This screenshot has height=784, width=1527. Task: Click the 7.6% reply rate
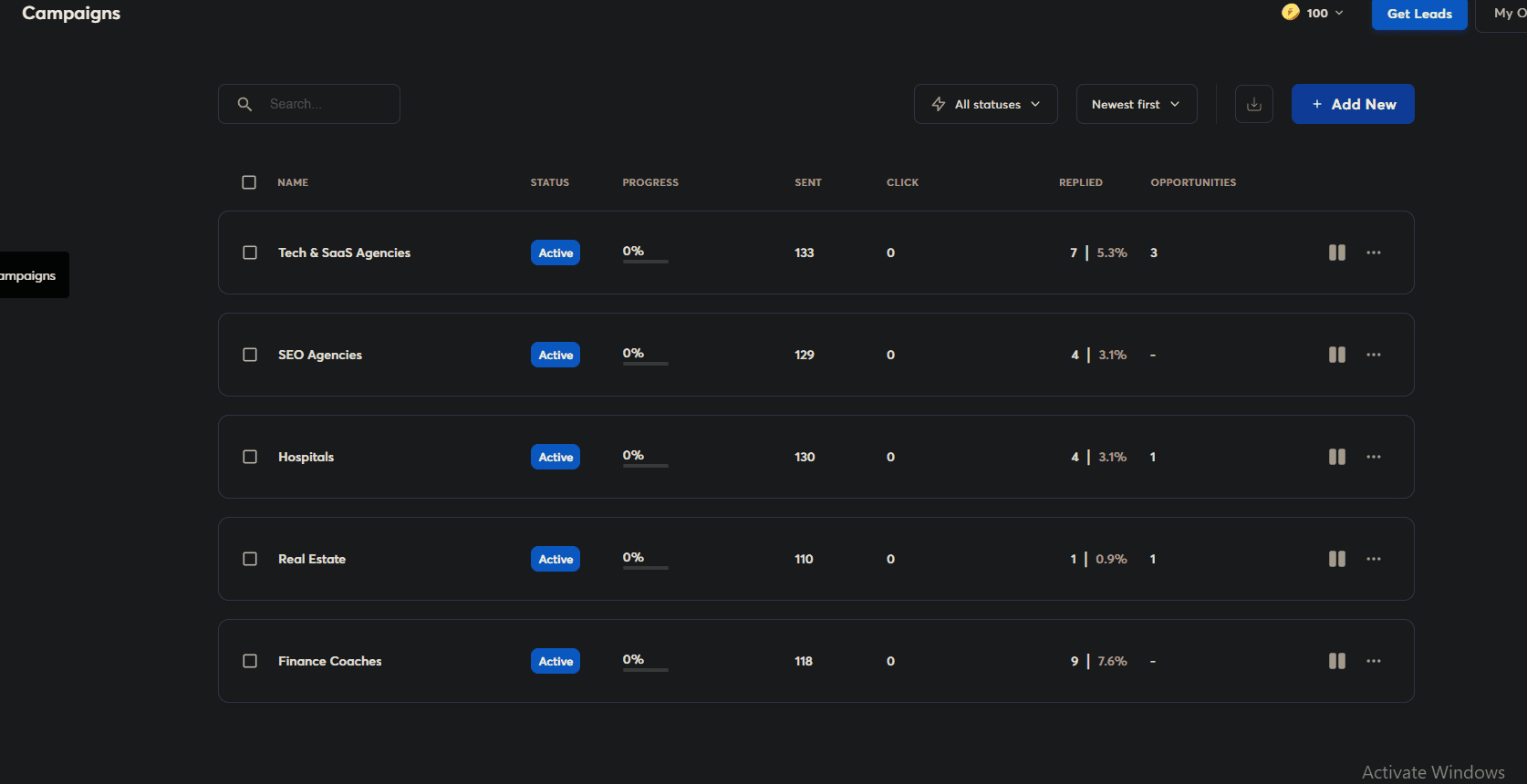pyautogui.click(x=1112, y=661)
